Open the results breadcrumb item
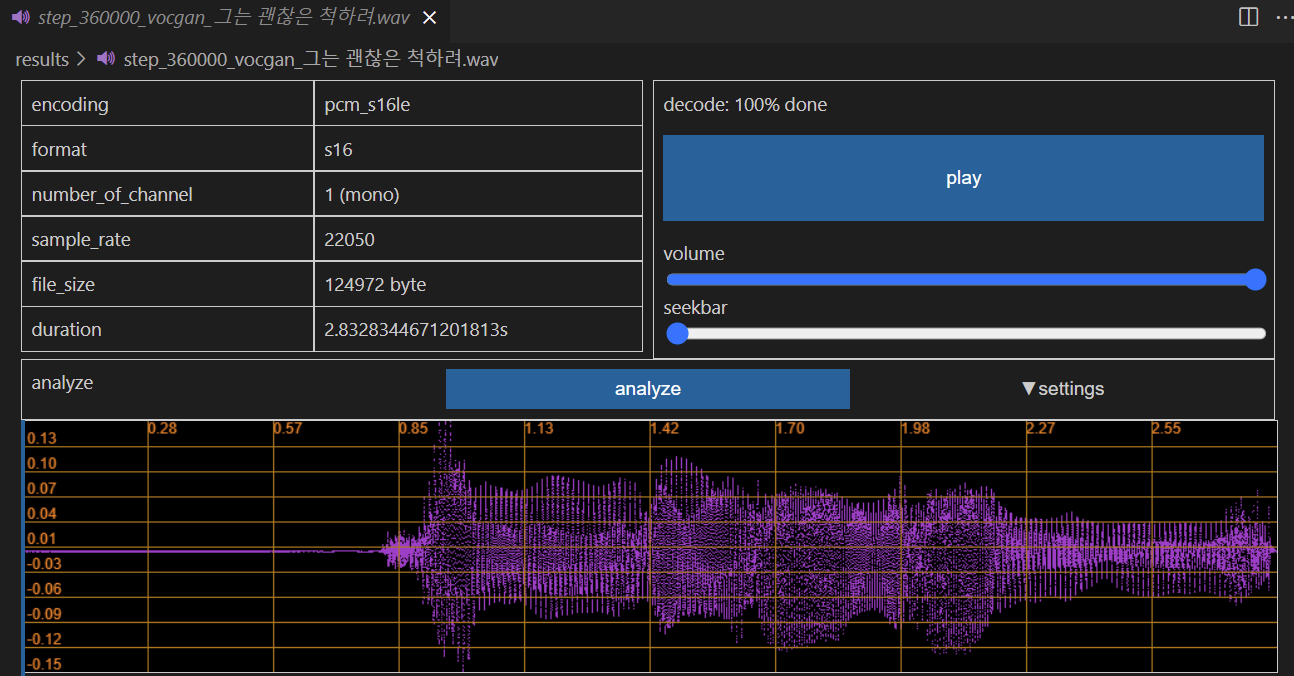This screenshot has width=1294, height=676. (42, 59)
